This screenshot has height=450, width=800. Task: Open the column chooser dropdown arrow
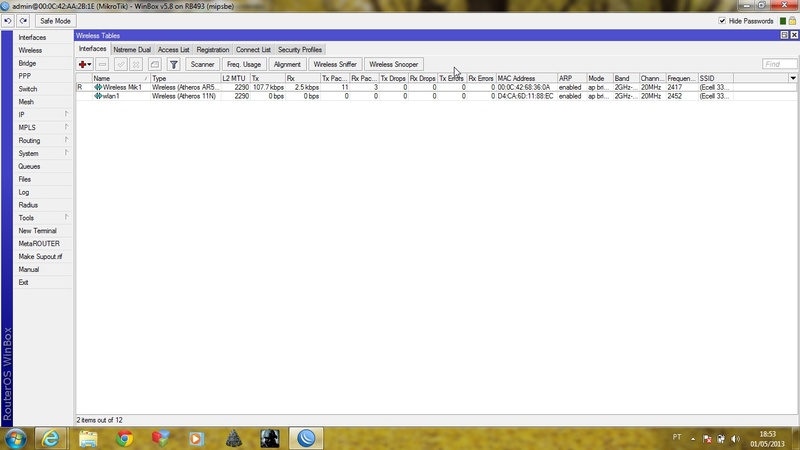pos(793,78)
